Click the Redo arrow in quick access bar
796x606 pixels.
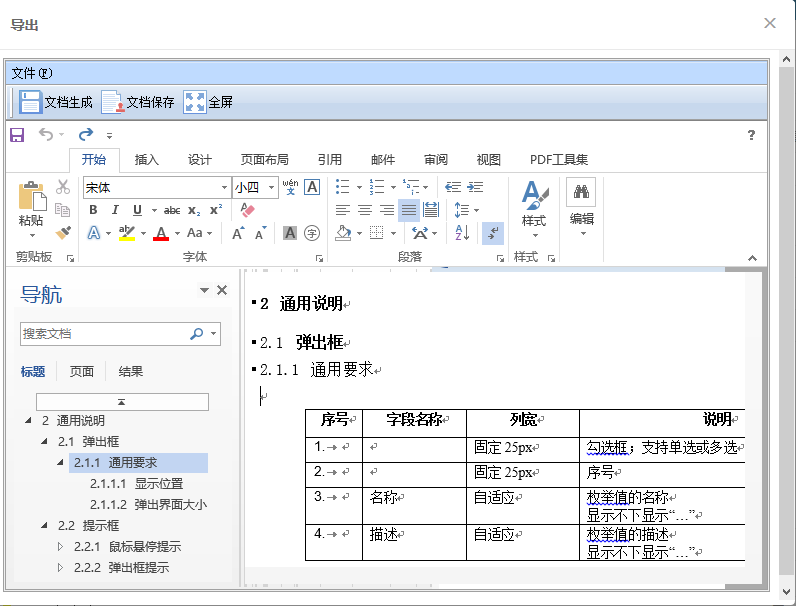[86, 135]
